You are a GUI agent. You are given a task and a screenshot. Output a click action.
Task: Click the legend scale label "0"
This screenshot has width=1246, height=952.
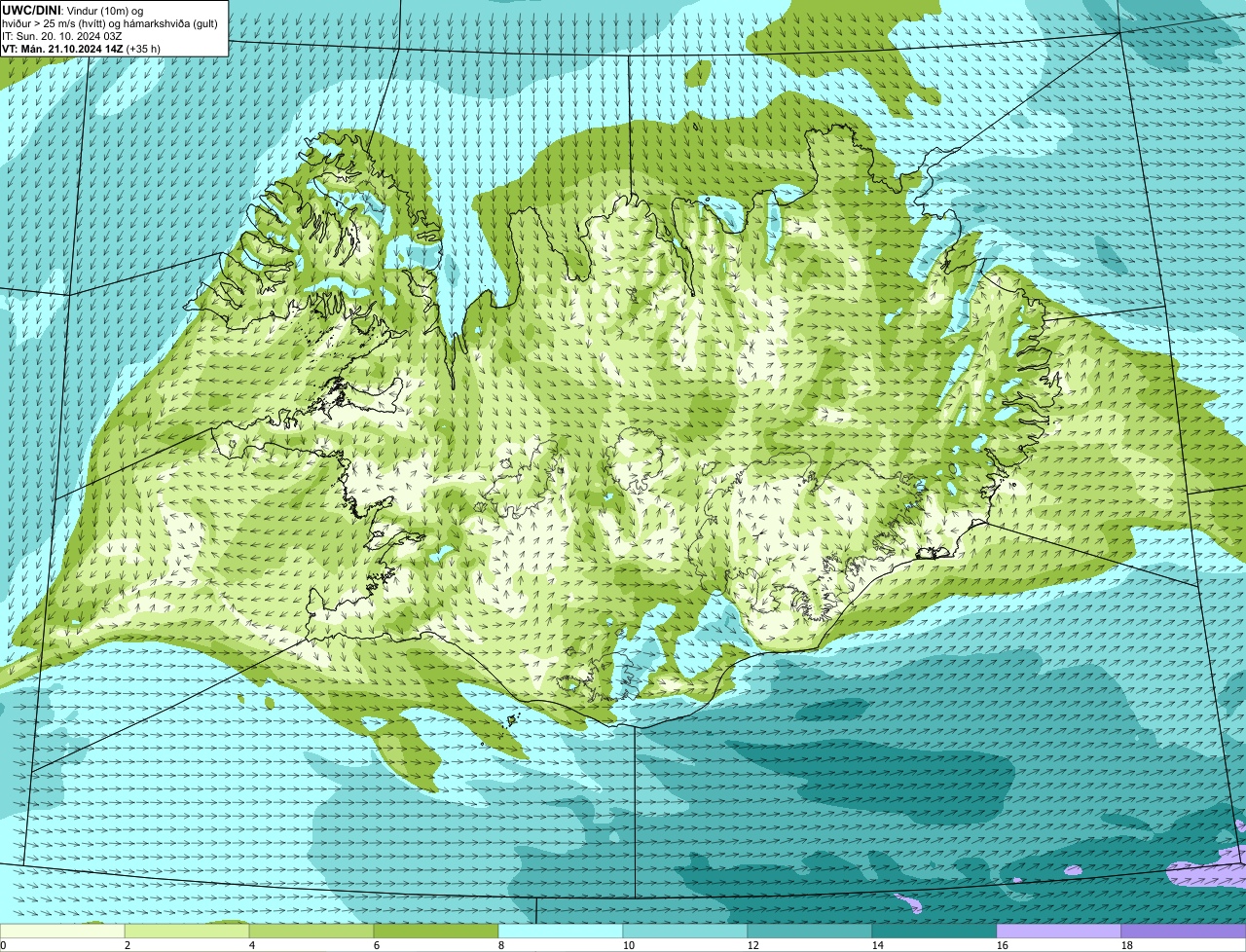click(3, 945)
